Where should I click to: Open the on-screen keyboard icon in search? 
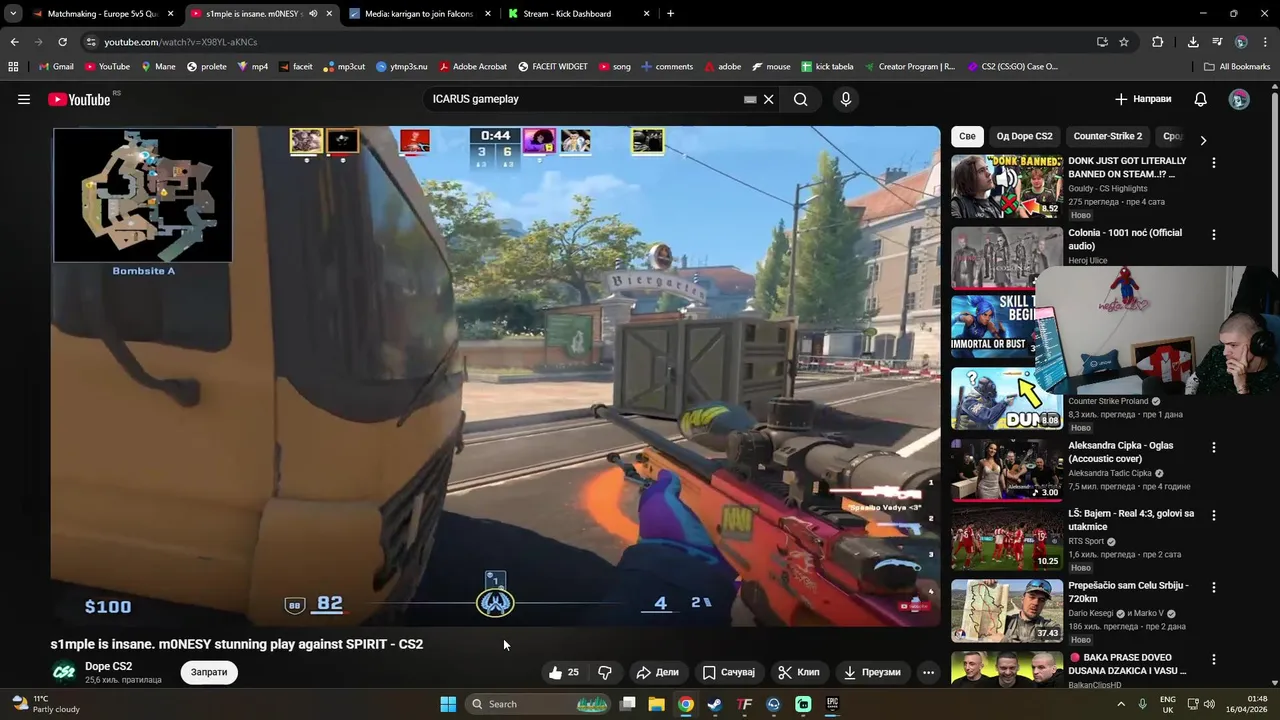click(750, 99)
